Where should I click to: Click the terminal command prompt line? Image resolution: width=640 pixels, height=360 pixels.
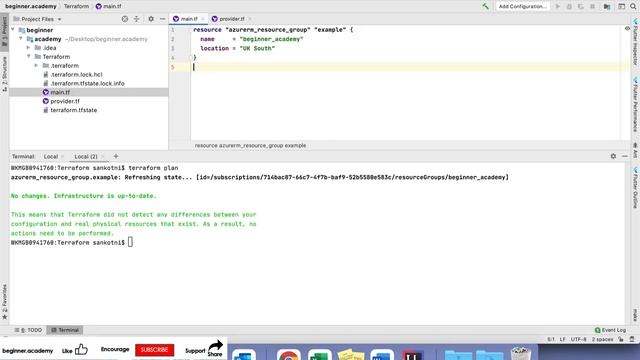(72, 242)
